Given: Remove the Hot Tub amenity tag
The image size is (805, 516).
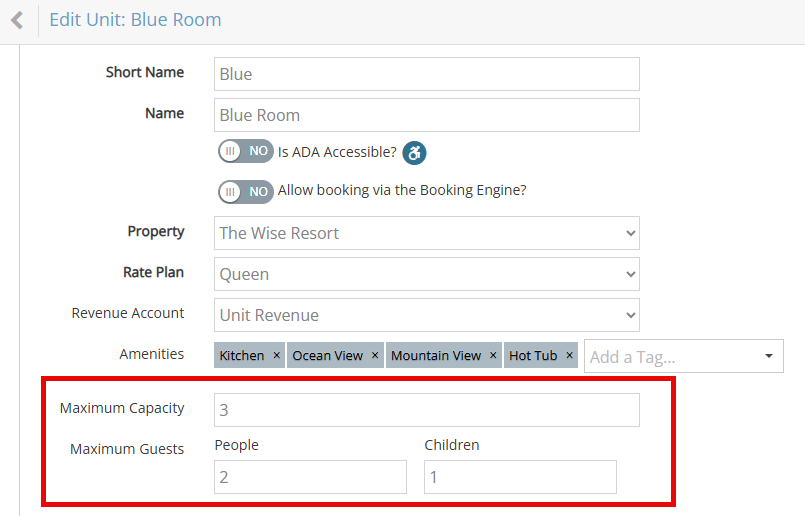Looking at the screenshot, I should click(569, 355).
